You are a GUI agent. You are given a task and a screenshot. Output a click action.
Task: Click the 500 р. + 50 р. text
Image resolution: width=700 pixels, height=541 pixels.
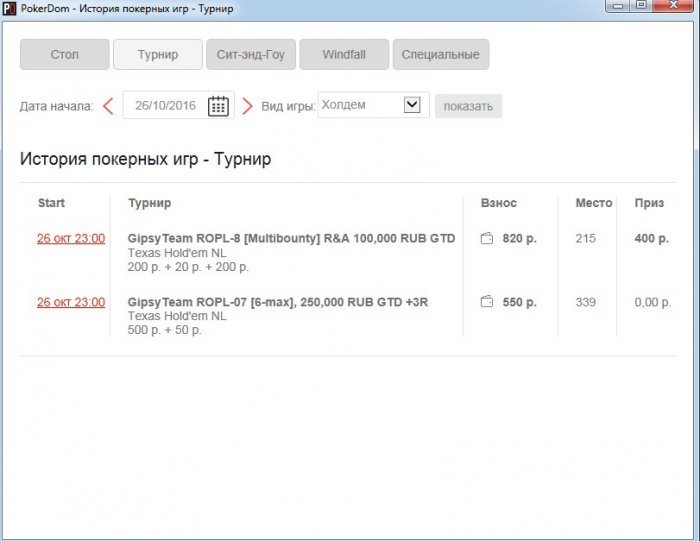[164, 330]
